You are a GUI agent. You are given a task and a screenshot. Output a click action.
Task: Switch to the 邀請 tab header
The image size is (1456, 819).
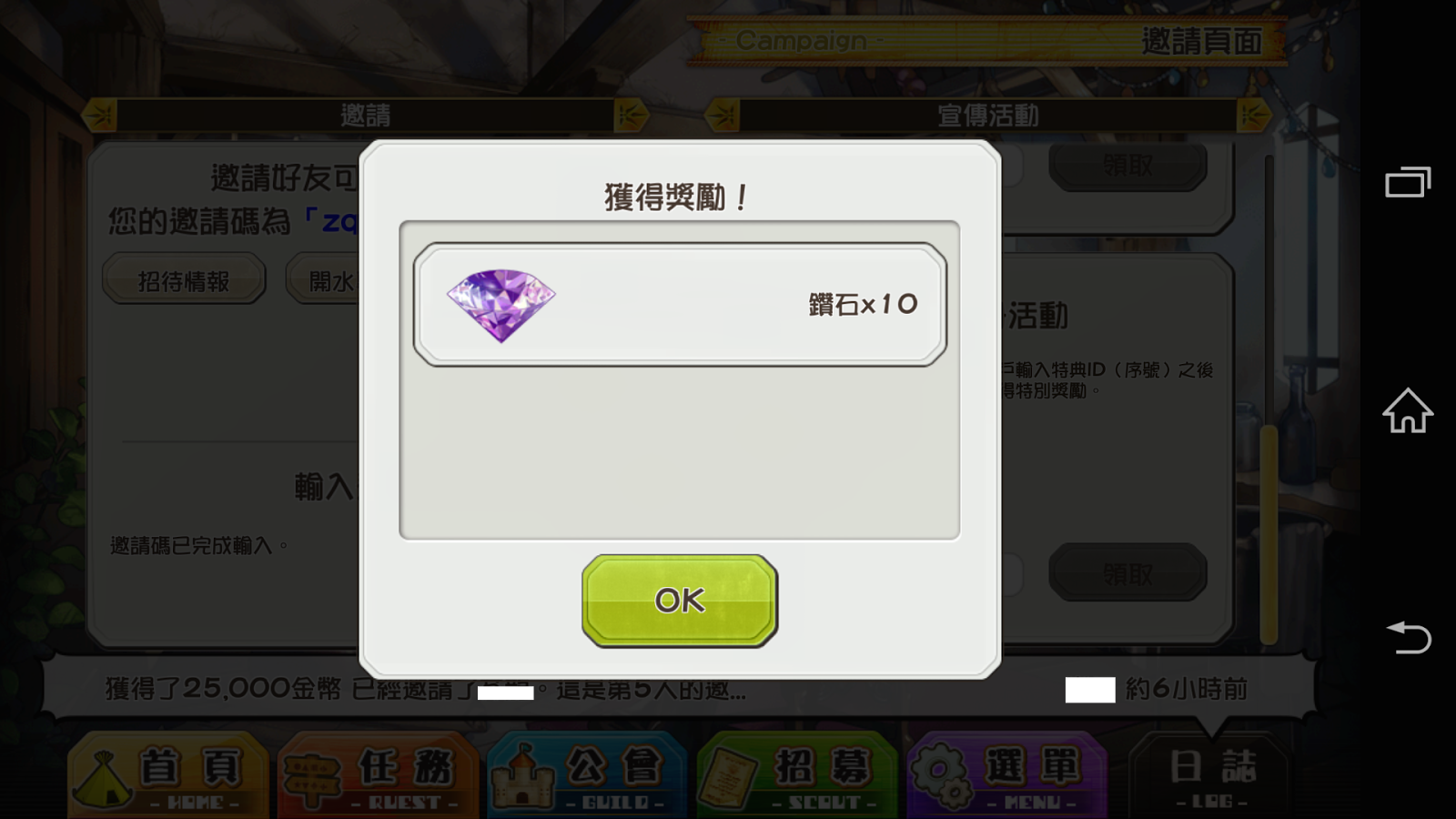365,116
